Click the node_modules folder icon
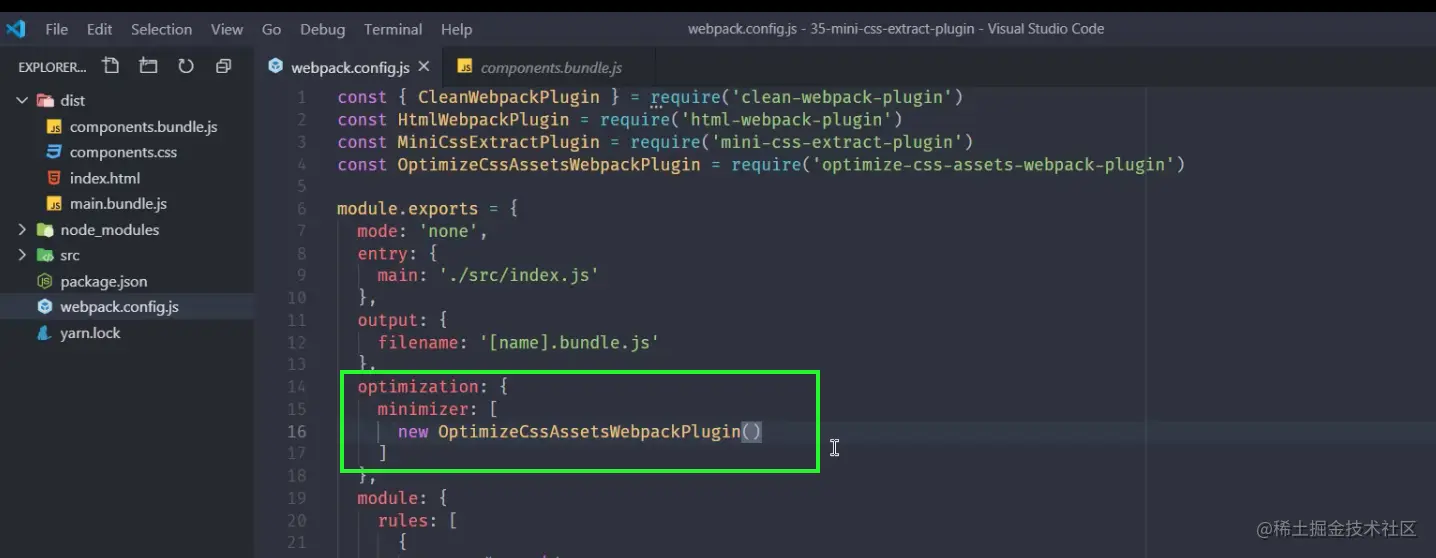The image size is (1436, 558). point(45,229)
